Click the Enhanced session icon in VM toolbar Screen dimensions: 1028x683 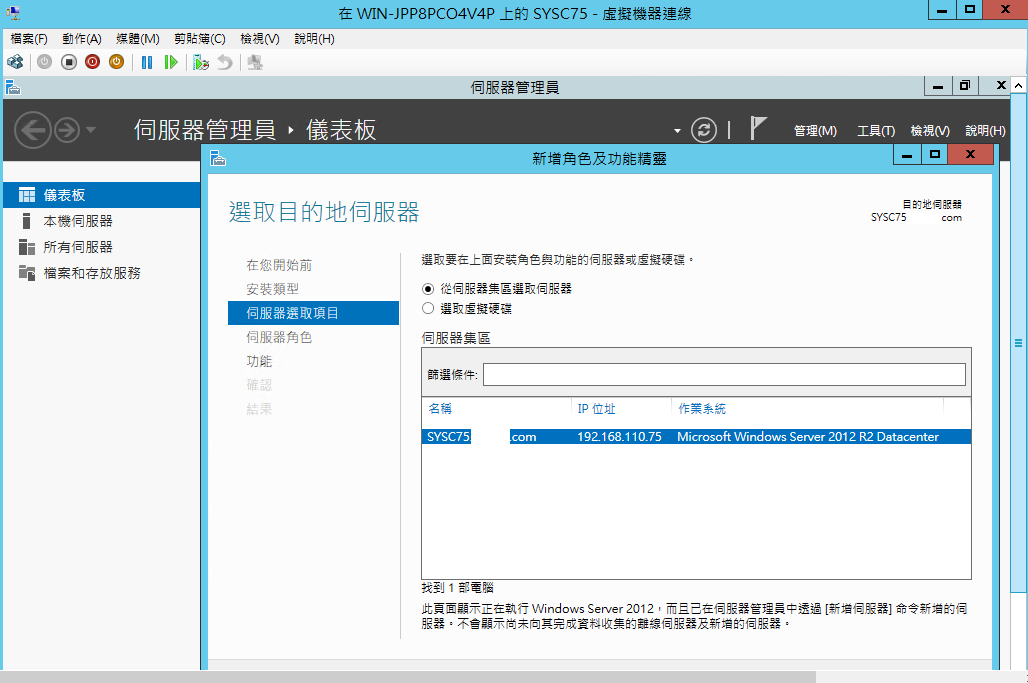(255, 62)
